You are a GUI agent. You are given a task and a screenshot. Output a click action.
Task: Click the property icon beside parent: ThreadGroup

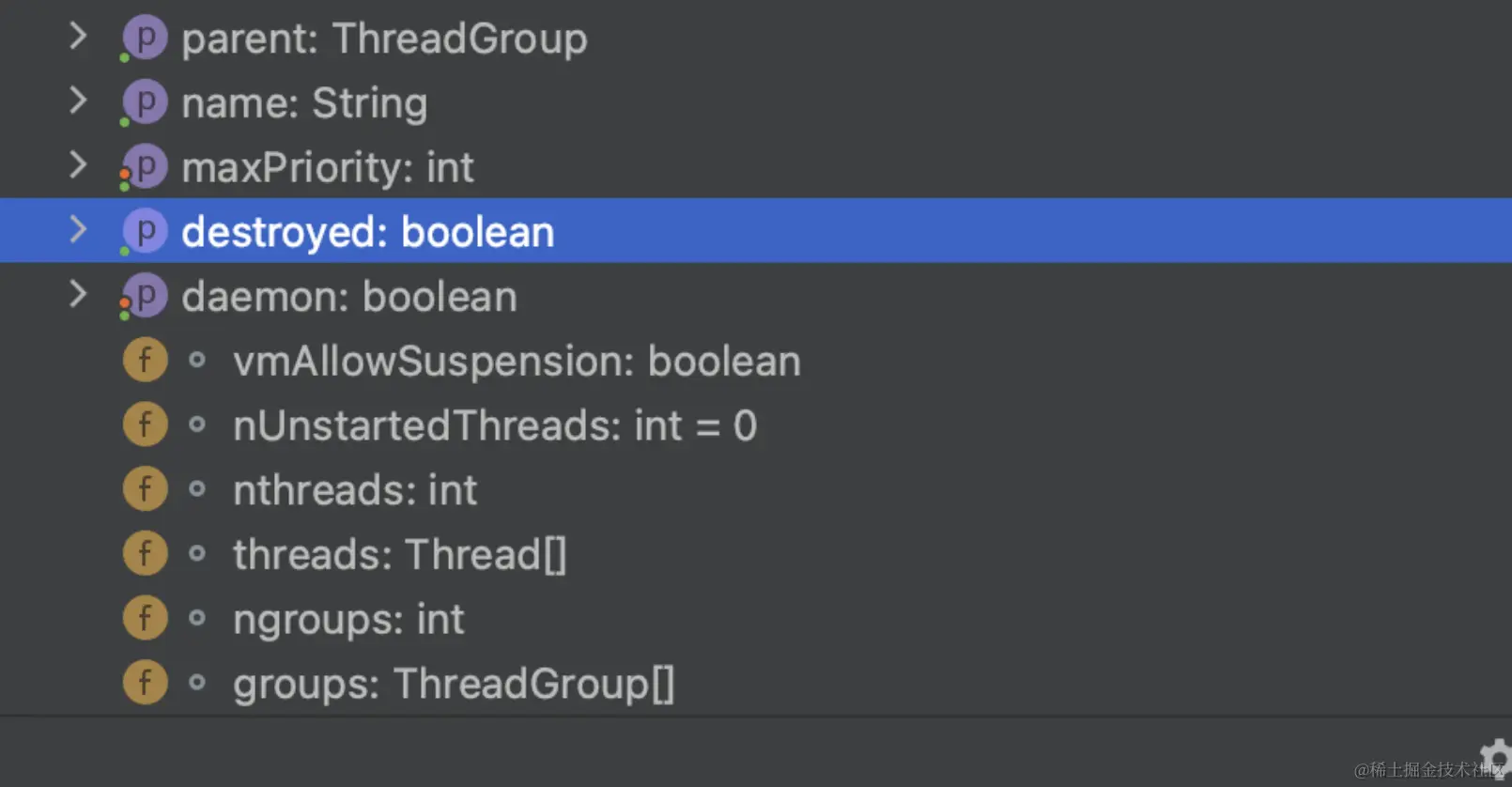pos(145,39)
